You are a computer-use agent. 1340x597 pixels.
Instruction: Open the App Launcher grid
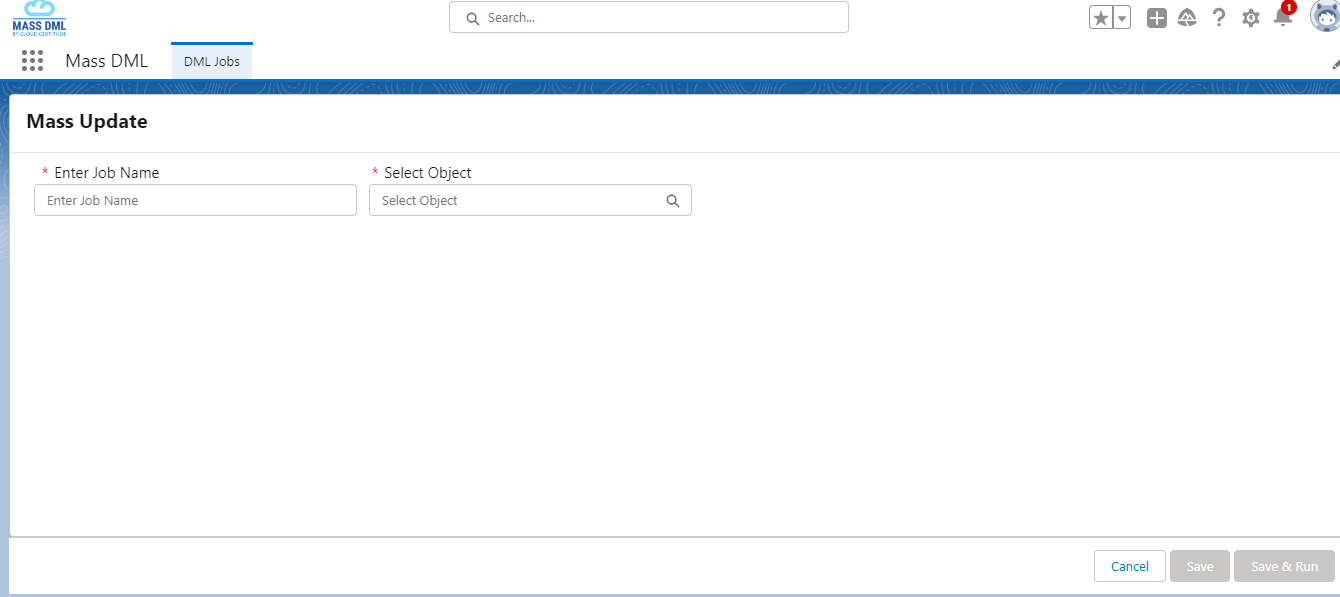pos(33,61)
